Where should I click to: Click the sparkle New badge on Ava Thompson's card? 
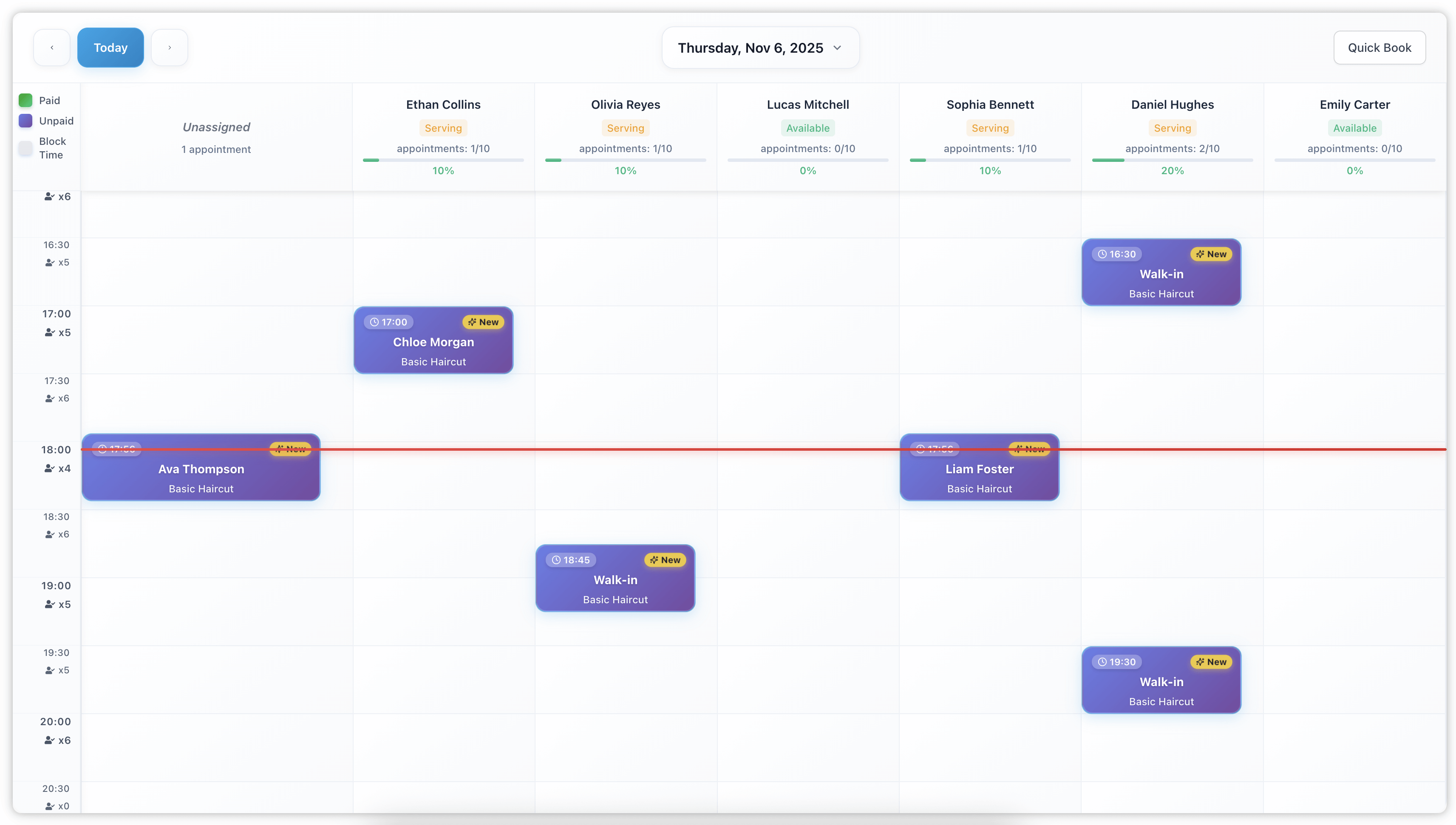pos(291,448)
